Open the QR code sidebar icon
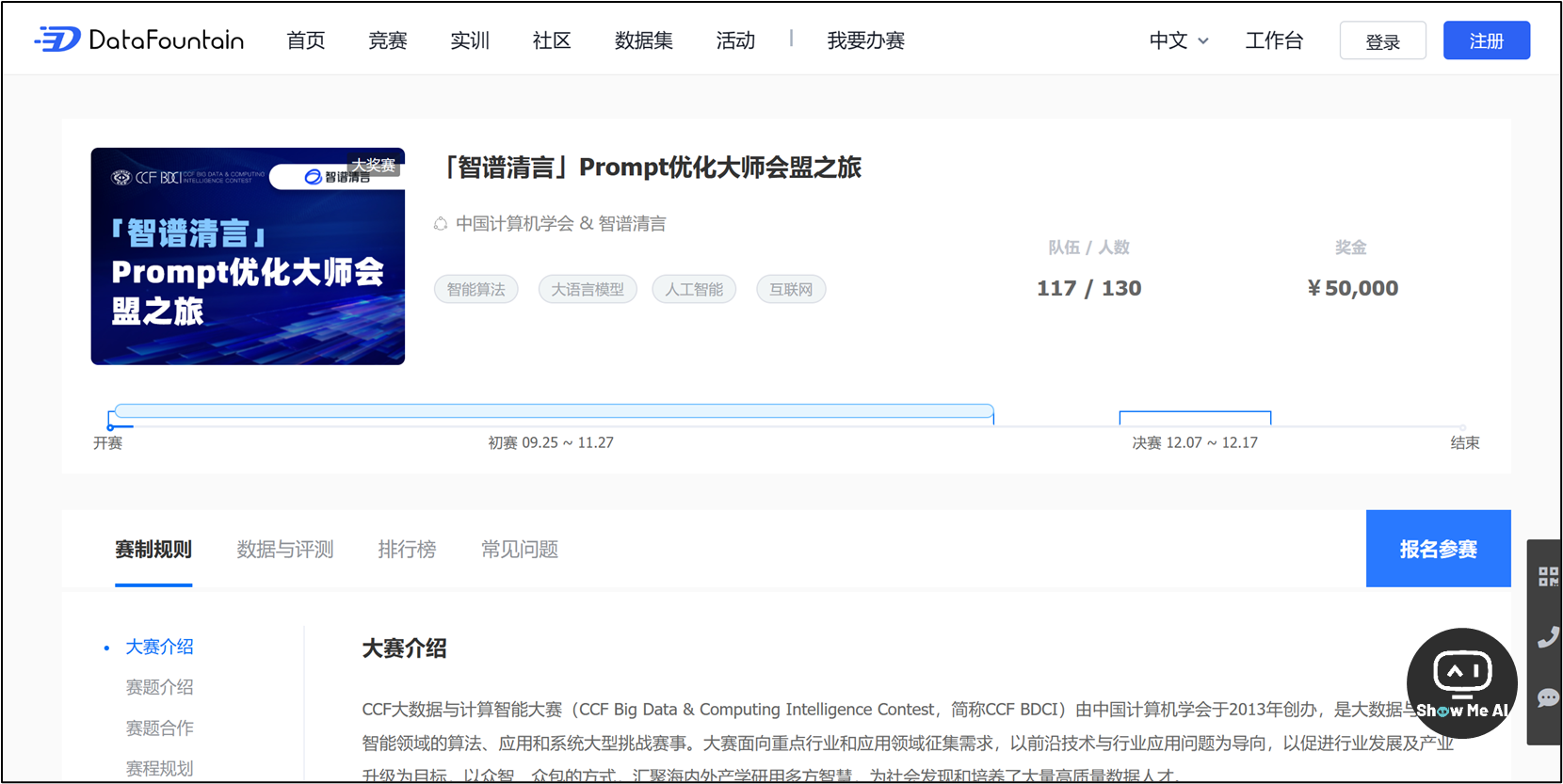The width and height of the screenshot is (1563, 784). tap(1548, 576)
